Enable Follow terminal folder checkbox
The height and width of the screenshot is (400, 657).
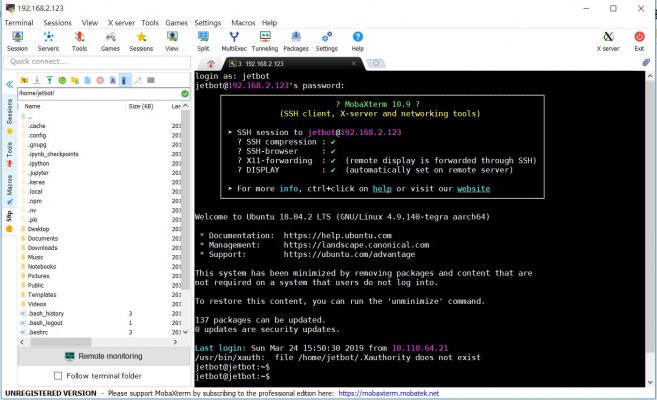(x=58, y=376)
